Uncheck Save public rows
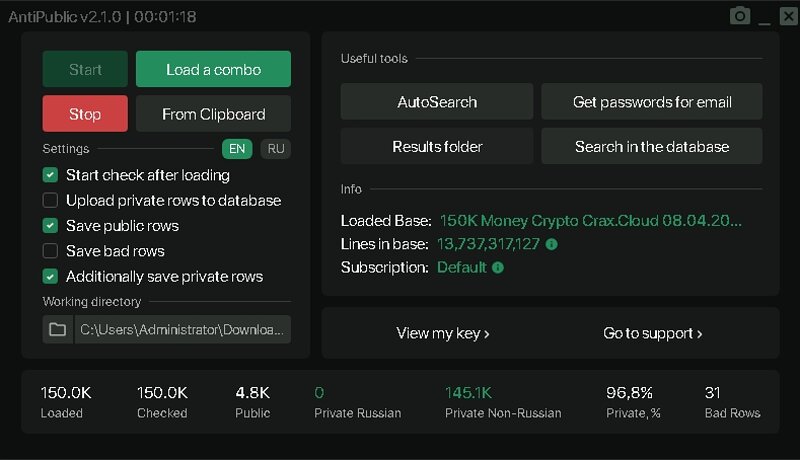 [x=50, y=225]
